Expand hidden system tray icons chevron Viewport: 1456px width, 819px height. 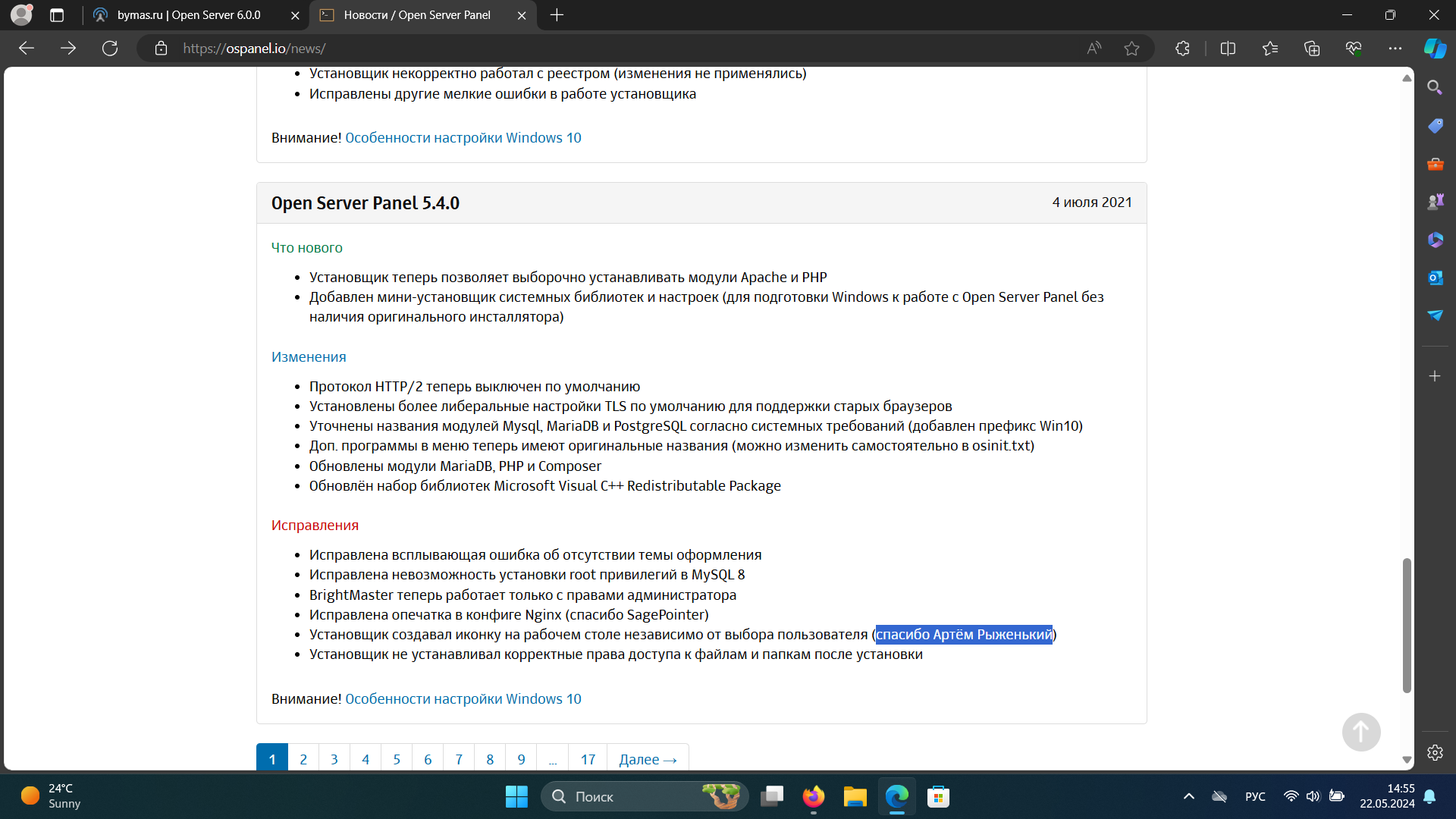tap(1188, 796)
